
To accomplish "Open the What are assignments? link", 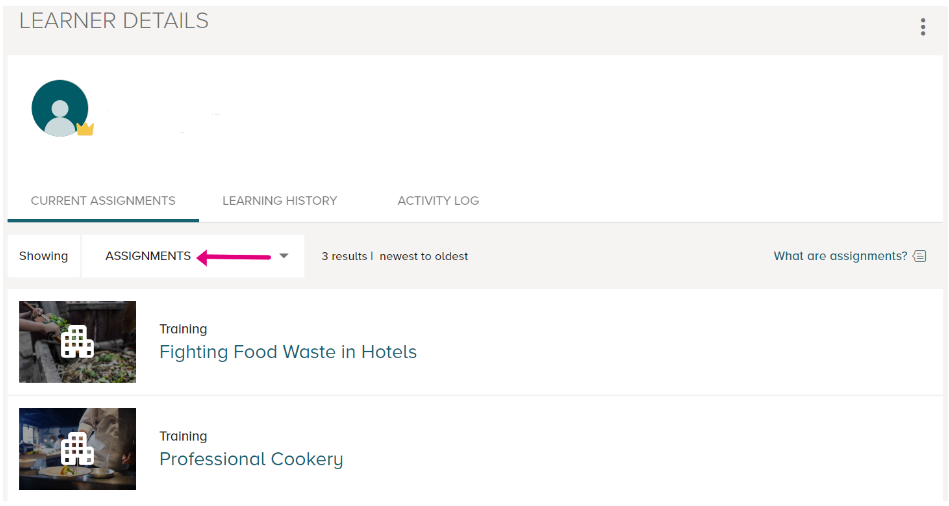I will 840,256.
